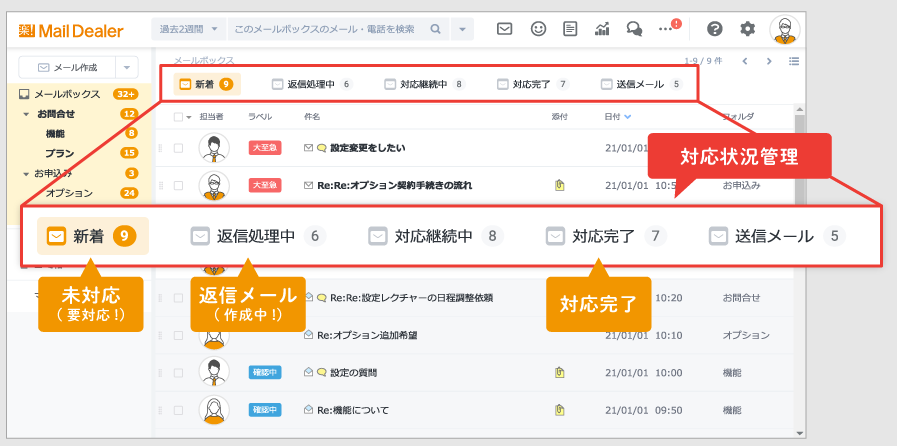This screenshot has height=446, width=897.
Task: Open the select-all checkbox dropdown arrow
Action: (x=189, y=117)
